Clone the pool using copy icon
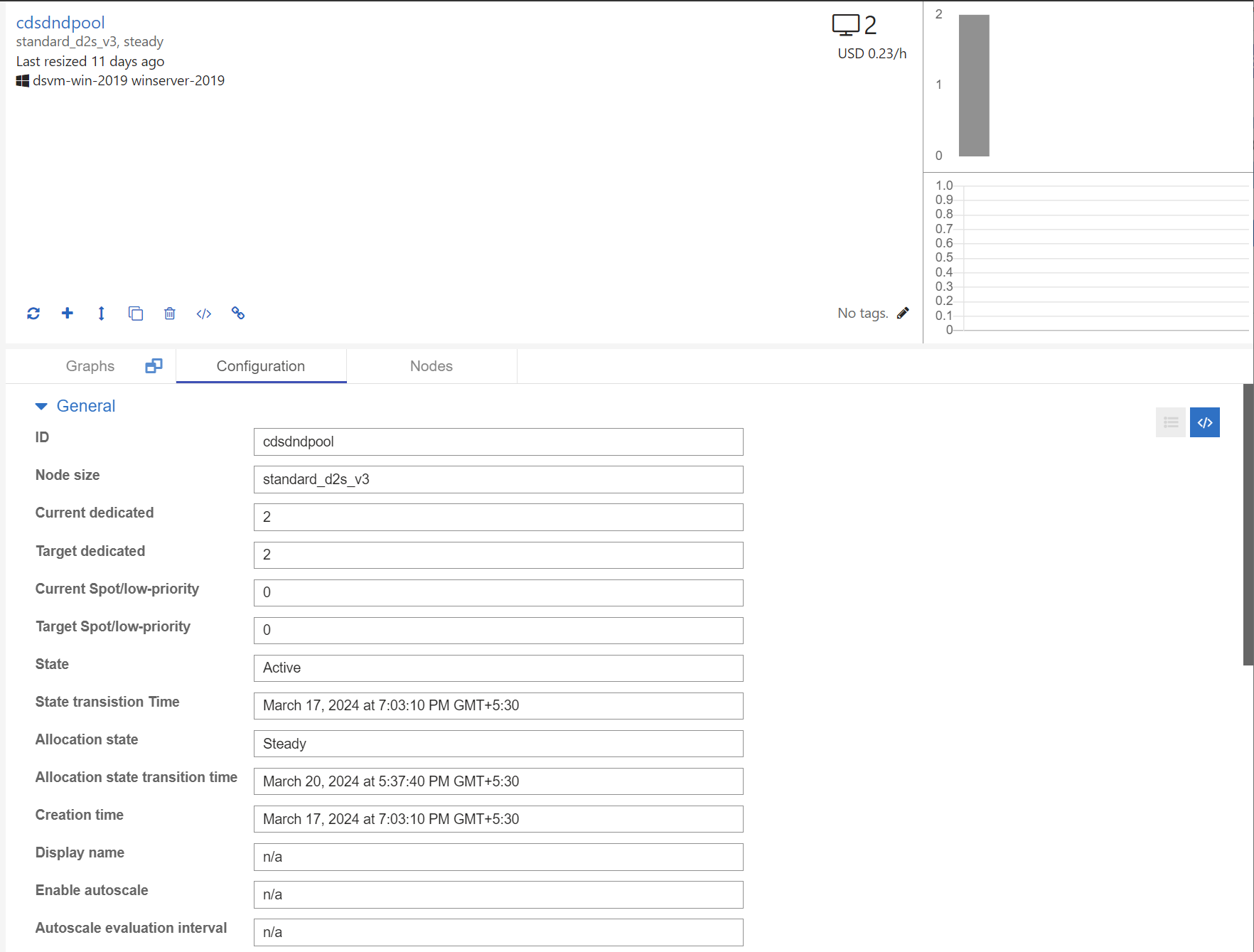Screen dimensions: 1254x952 pos(135,313)
